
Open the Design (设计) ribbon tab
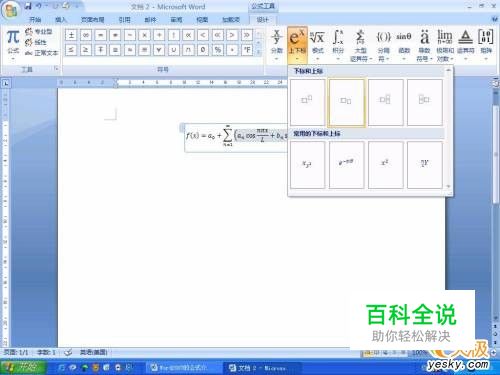262,20
